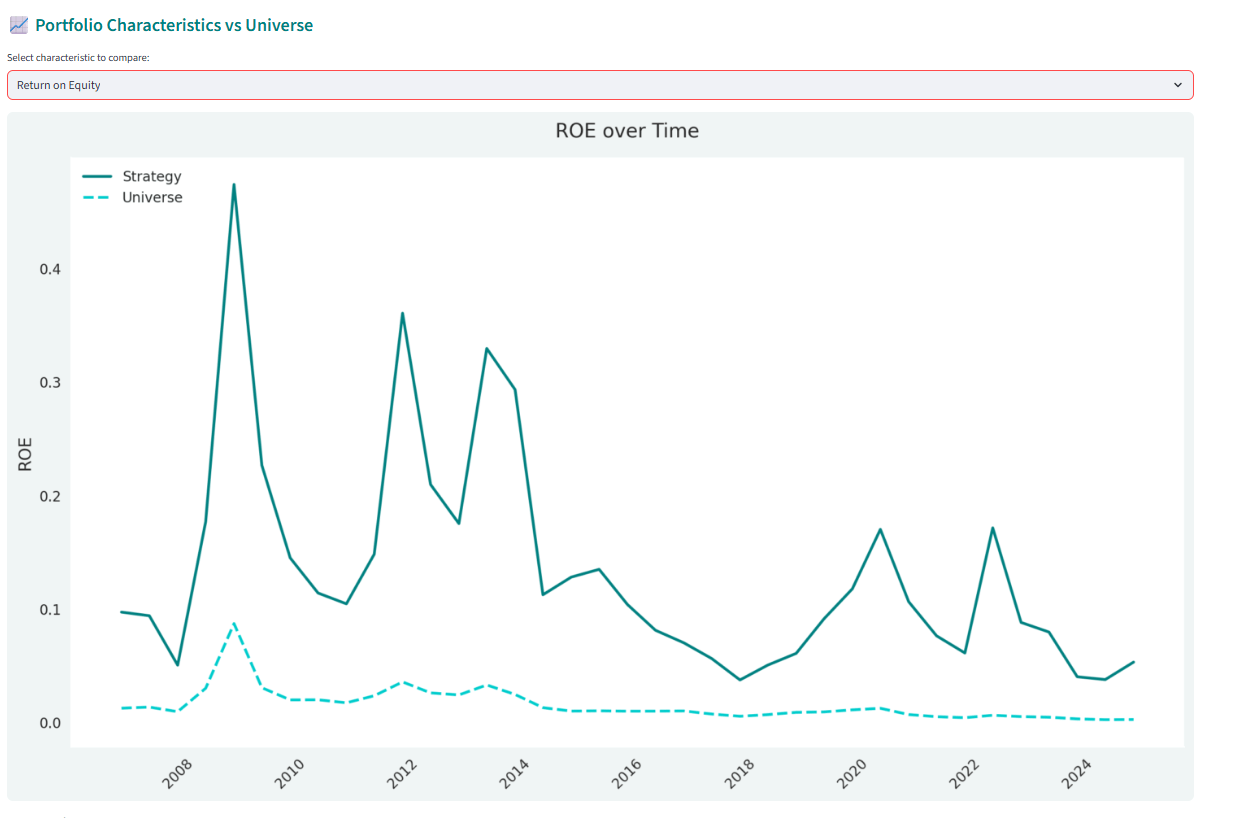
Task: Select the 2016 x-axis tick label
Action: [627, 774]
